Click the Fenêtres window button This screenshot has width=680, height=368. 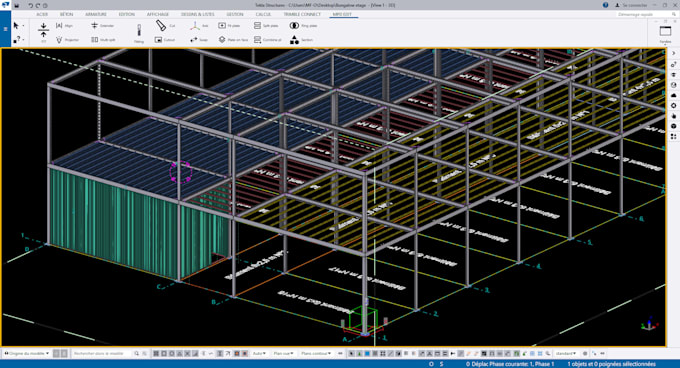(x=665, y=34)
